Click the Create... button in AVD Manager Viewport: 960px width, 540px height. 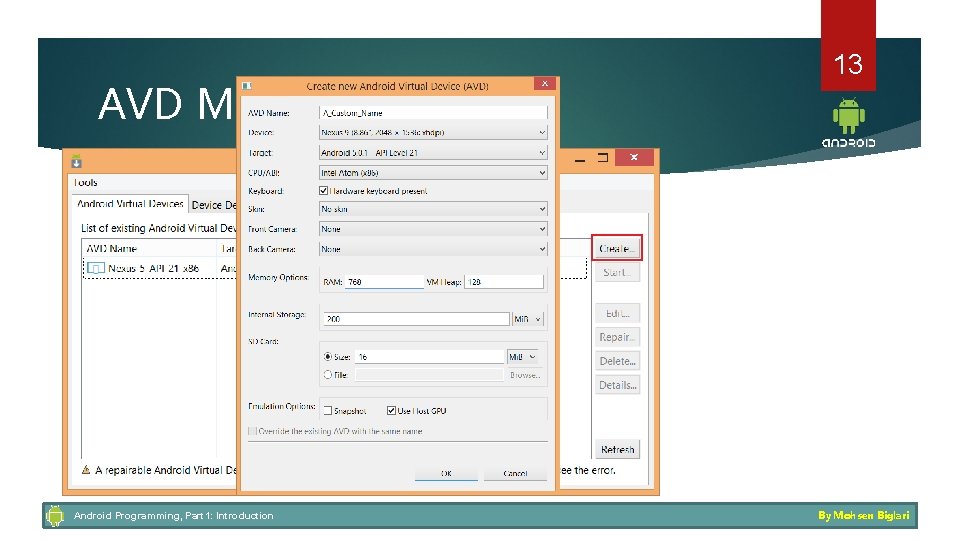(617, 248)
